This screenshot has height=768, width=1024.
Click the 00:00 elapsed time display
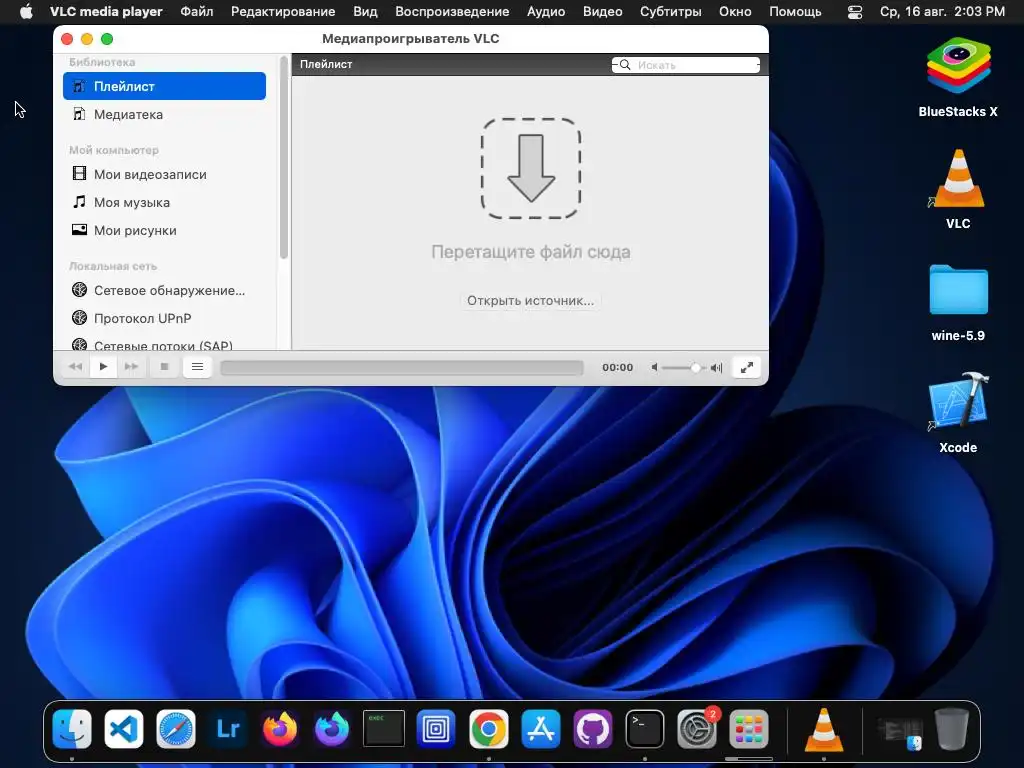(617, 368)
